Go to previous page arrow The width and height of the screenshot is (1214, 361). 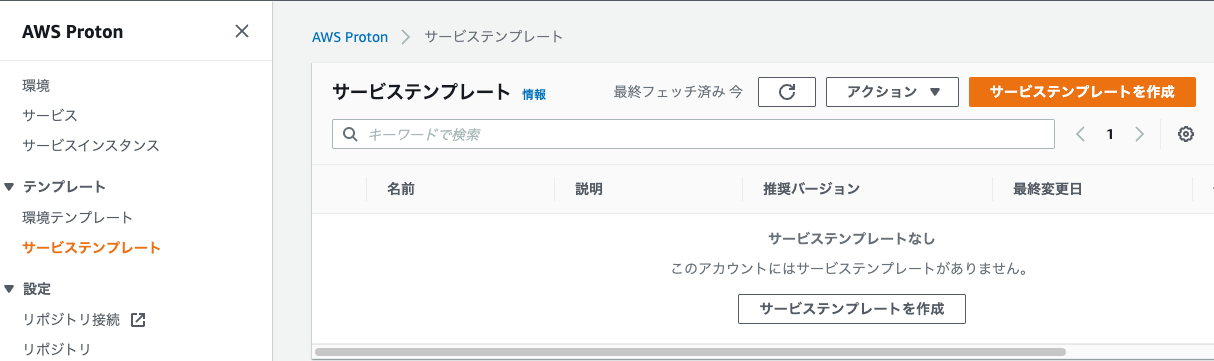pos(1080,134)
